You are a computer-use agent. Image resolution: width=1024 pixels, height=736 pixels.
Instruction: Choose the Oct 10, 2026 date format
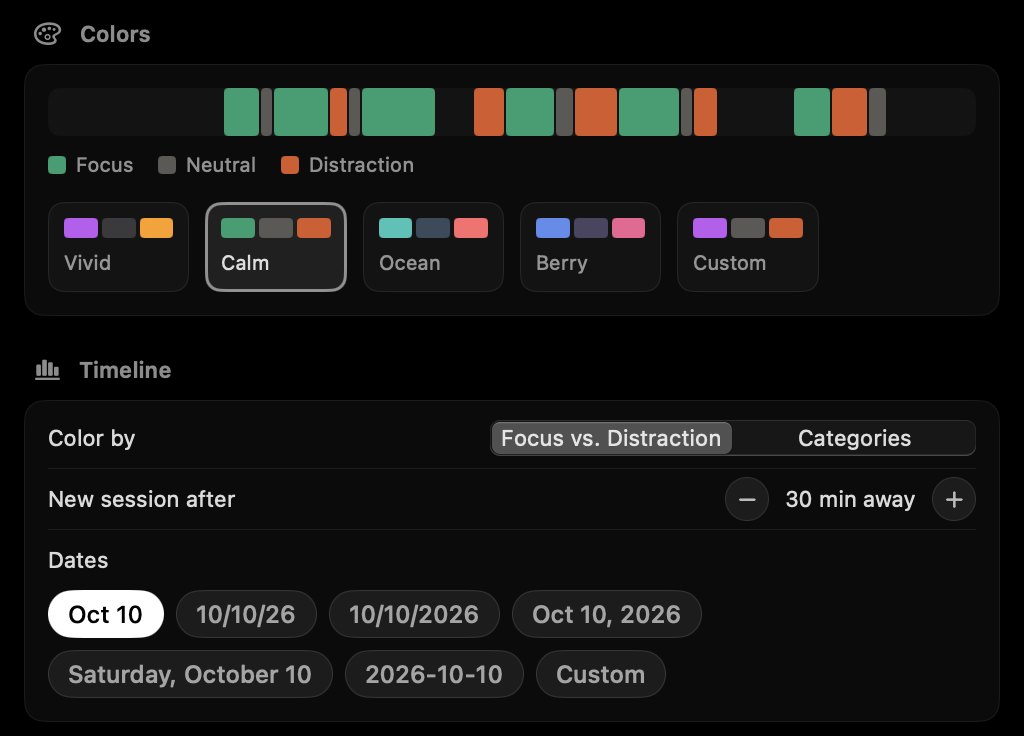pyautogui.click(x=607, y=615)
